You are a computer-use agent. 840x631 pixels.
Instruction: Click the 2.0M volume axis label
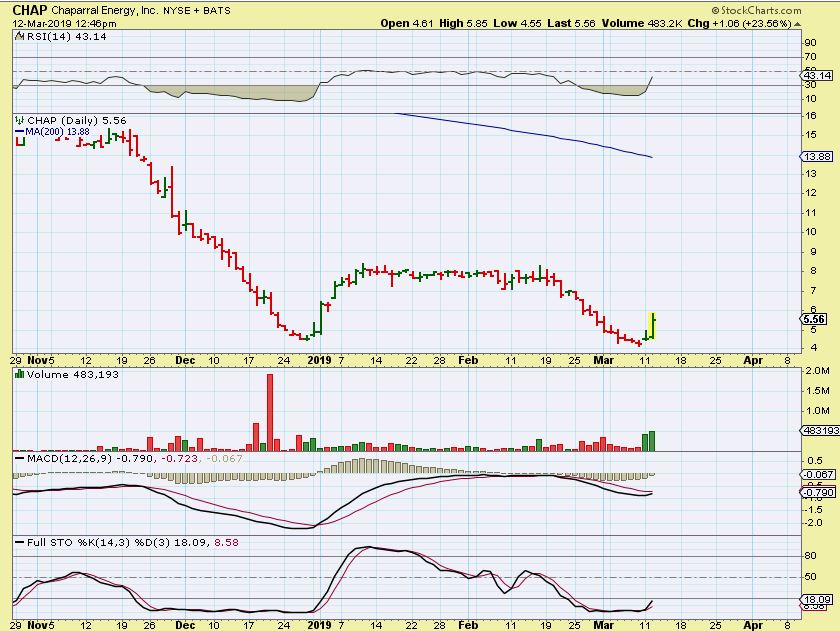[x=817, y=371]
